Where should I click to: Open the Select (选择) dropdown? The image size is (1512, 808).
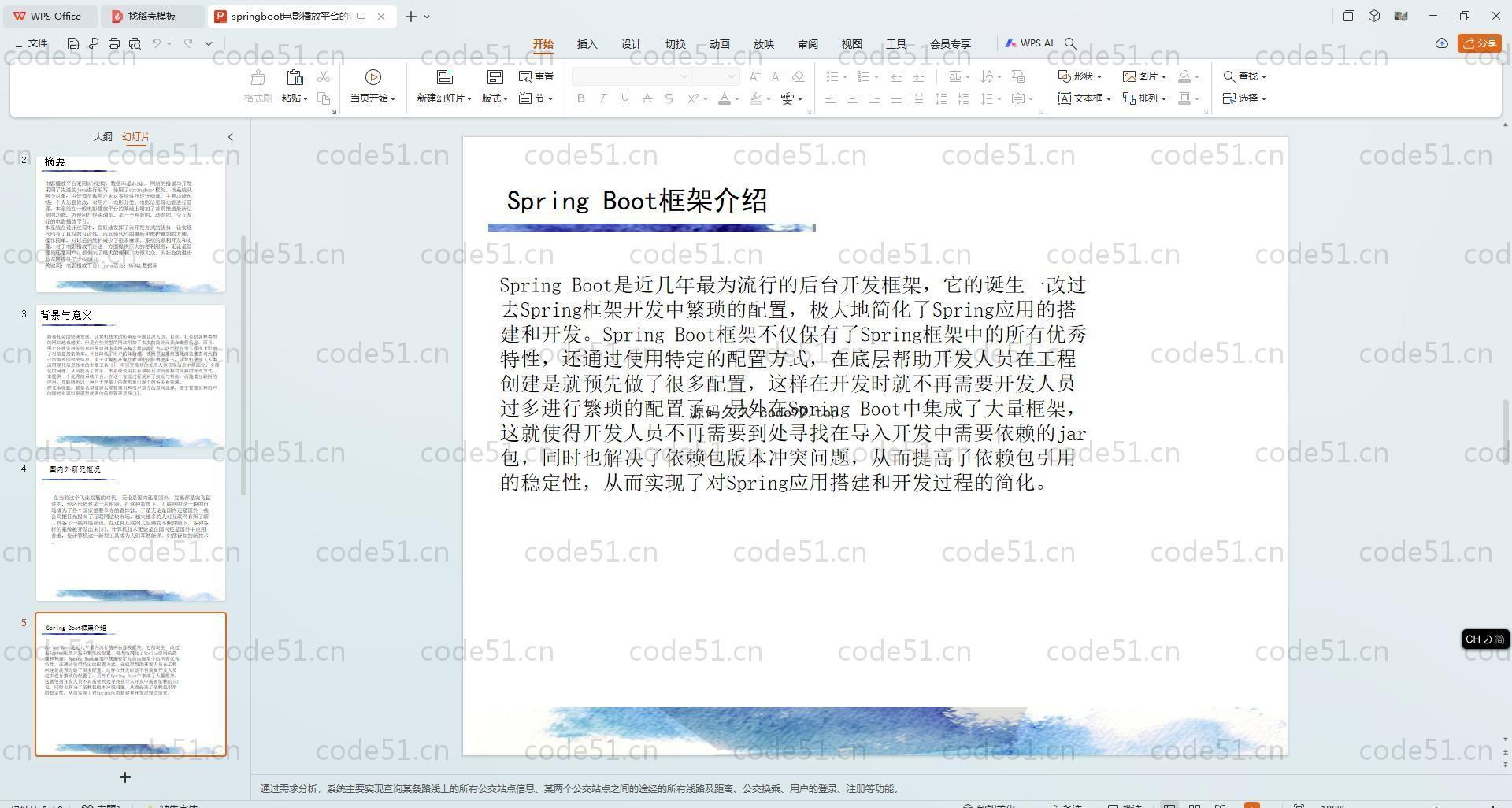click(x=1245, y=98)
